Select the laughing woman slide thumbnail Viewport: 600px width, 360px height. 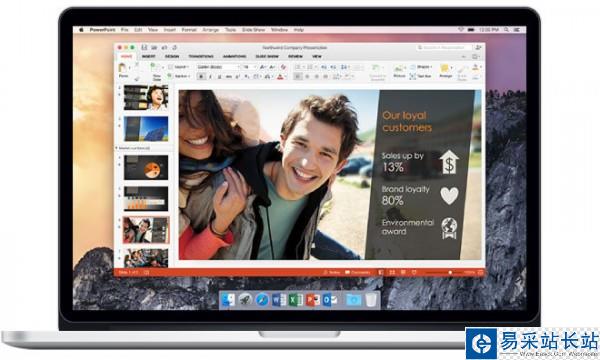[x=146, y=98]
